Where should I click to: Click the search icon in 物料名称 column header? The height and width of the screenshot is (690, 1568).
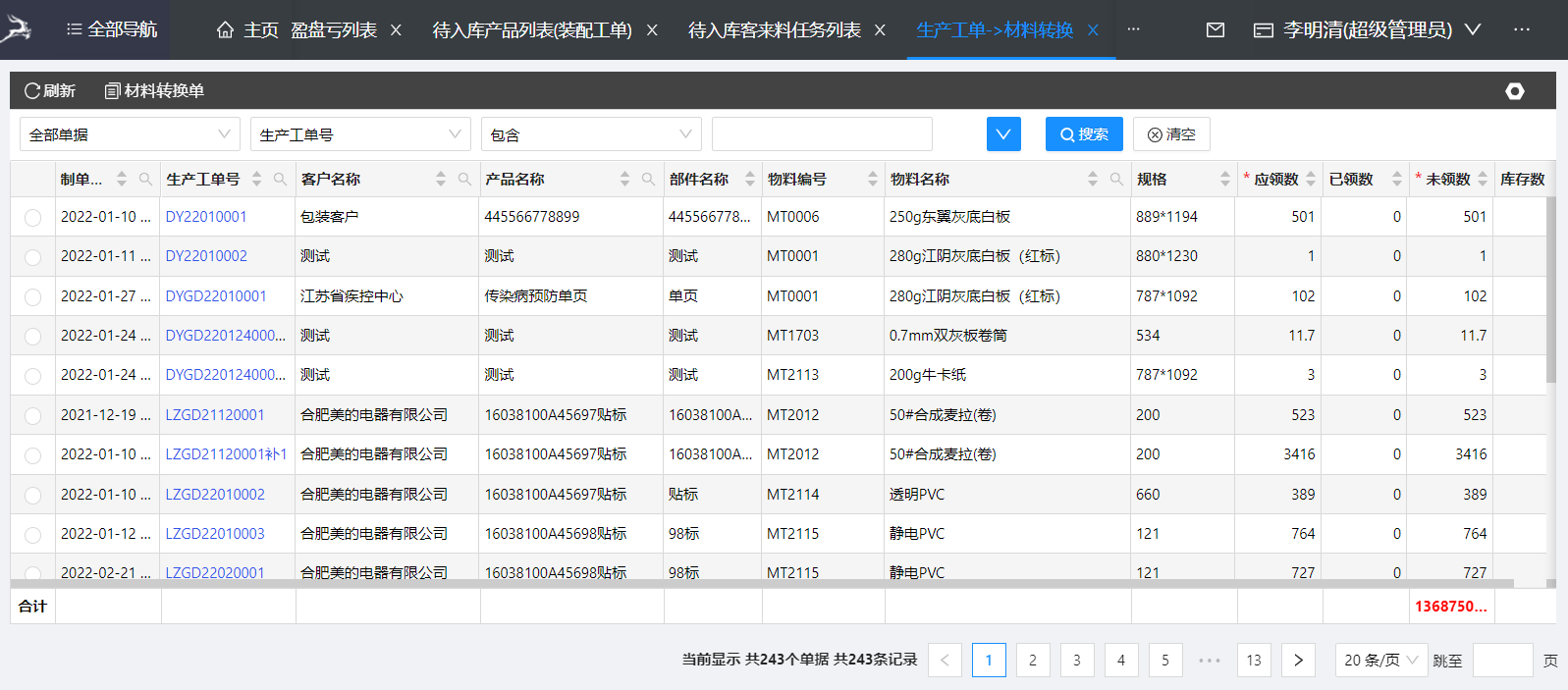[1116, 180]
